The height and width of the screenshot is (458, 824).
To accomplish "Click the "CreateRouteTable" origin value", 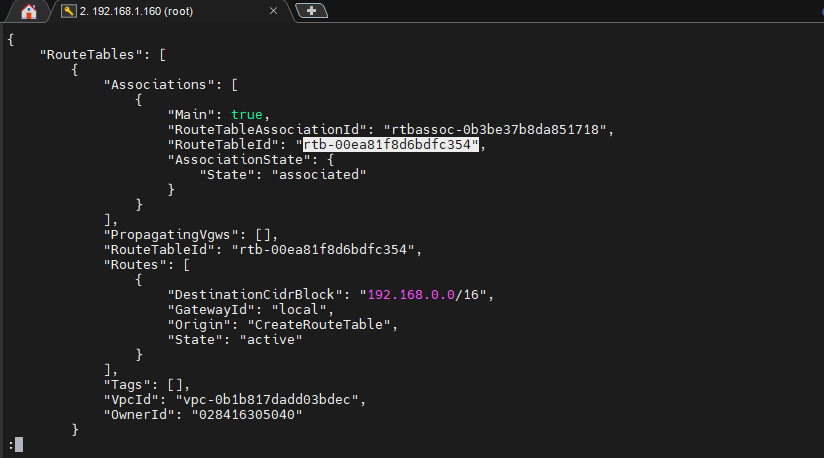I will click(x=318, y=325).
